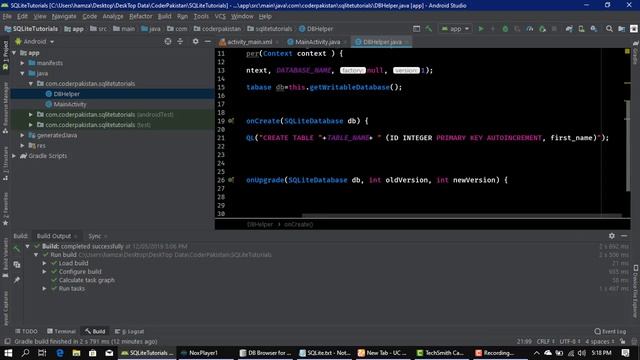The image size is (640, 360).
Task: Expand the Run tasks step
Action: (x=44, y=289)
